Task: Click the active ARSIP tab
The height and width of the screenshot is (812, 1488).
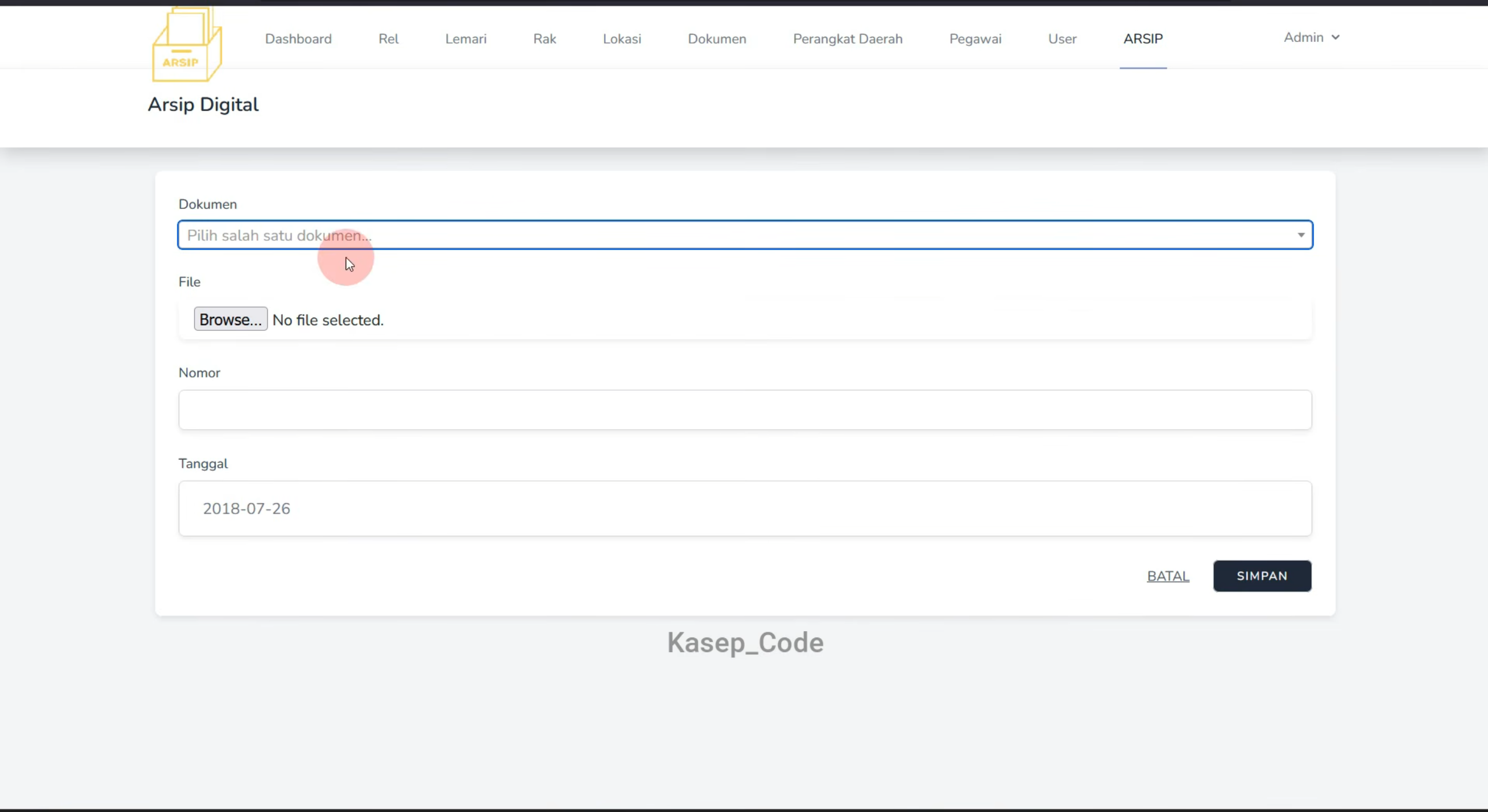Action: [1142, 39]
